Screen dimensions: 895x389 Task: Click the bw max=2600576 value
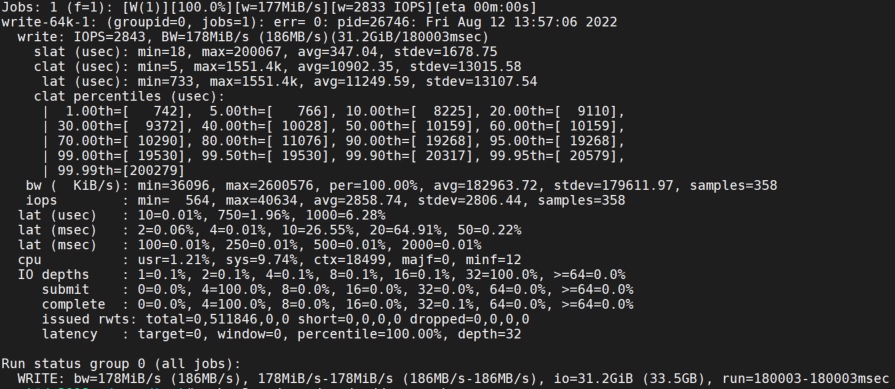(269, 185)
